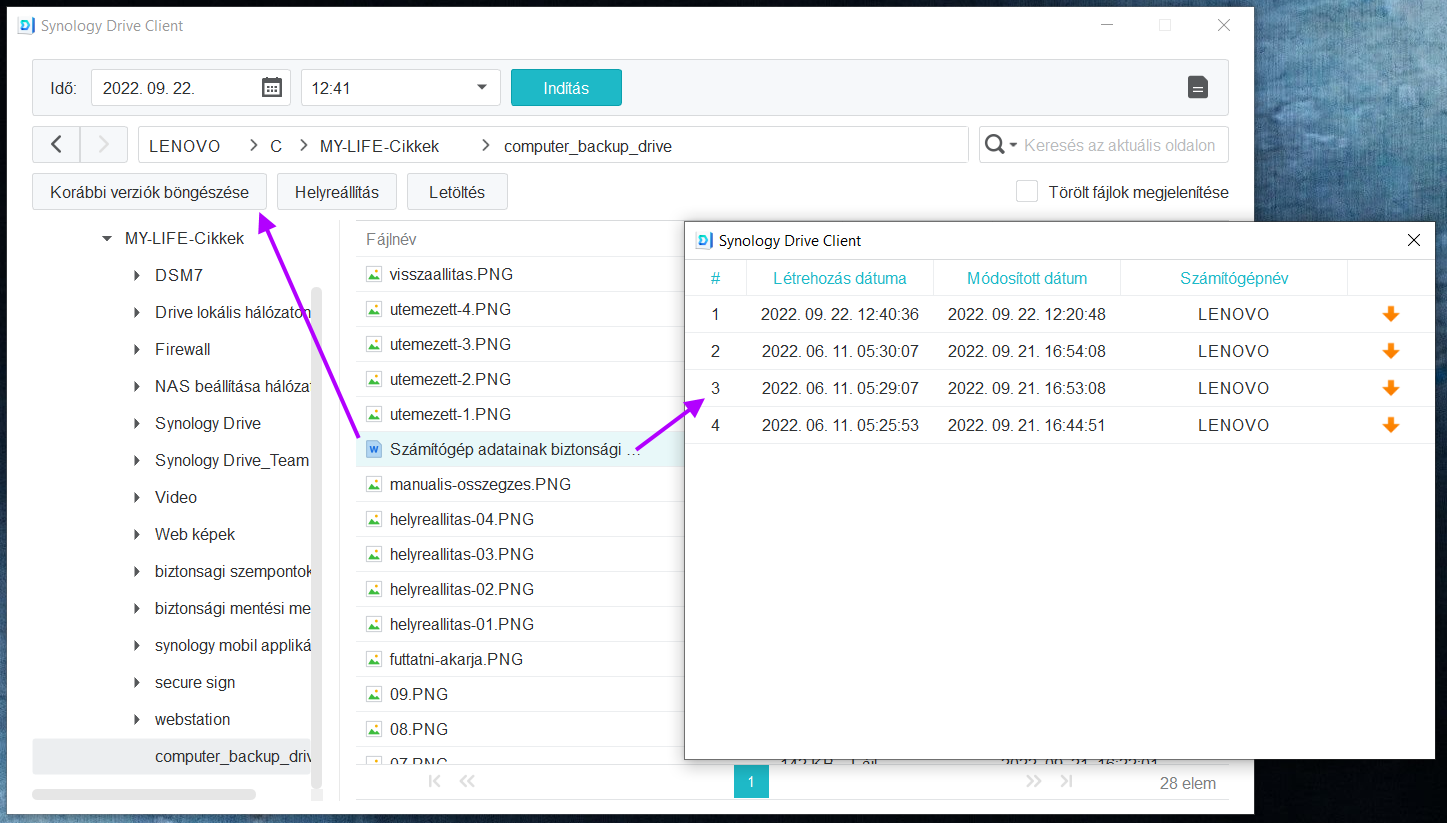
Task: Click the image icon of futtatni-akarja.PNG
Action: [x=374, y=659]
